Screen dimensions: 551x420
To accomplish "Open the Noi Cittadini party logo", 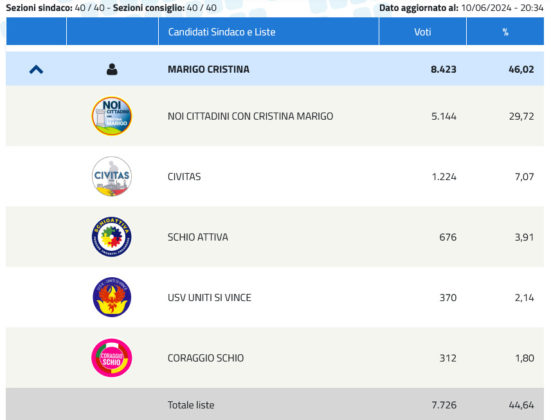I will tap(112, 116).
